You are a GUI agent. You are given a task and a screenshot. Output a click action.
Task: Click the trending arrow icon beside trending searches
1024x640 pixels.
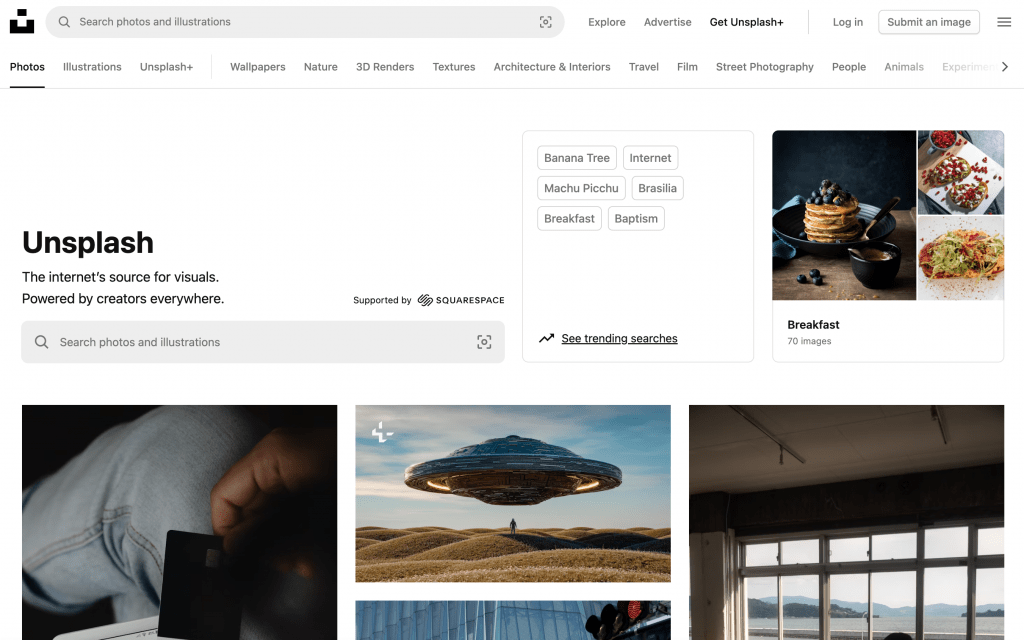coord(546,338)
